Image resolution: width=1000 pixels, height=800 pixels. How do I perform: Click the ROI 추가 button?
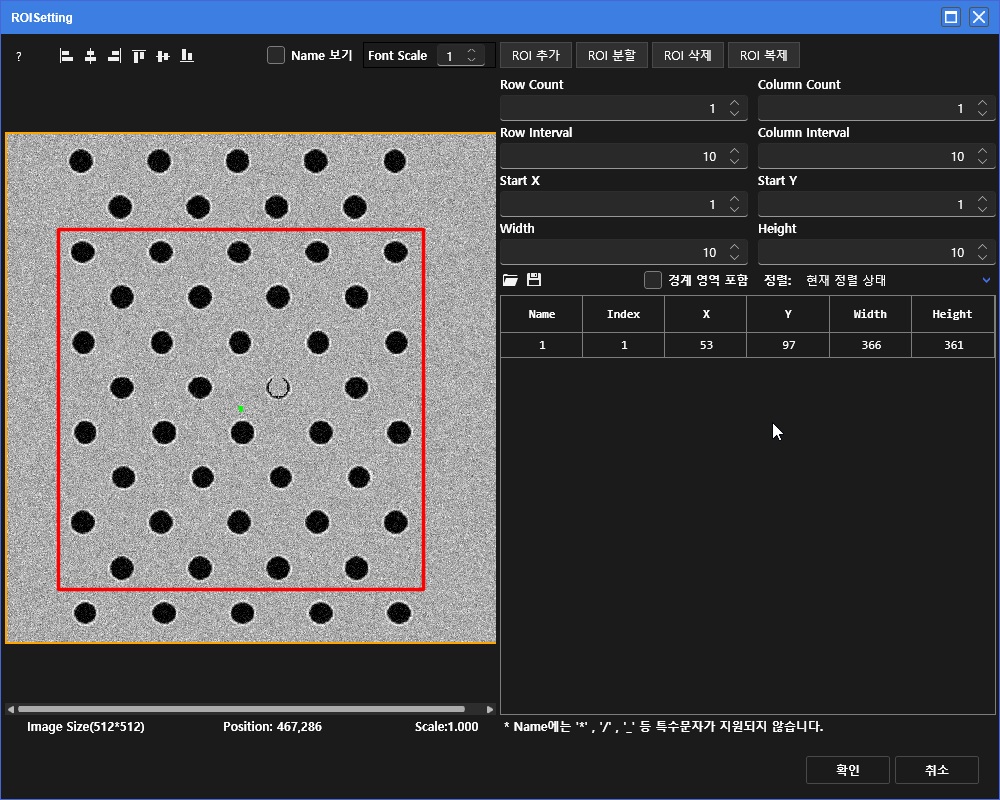point(535,55)
